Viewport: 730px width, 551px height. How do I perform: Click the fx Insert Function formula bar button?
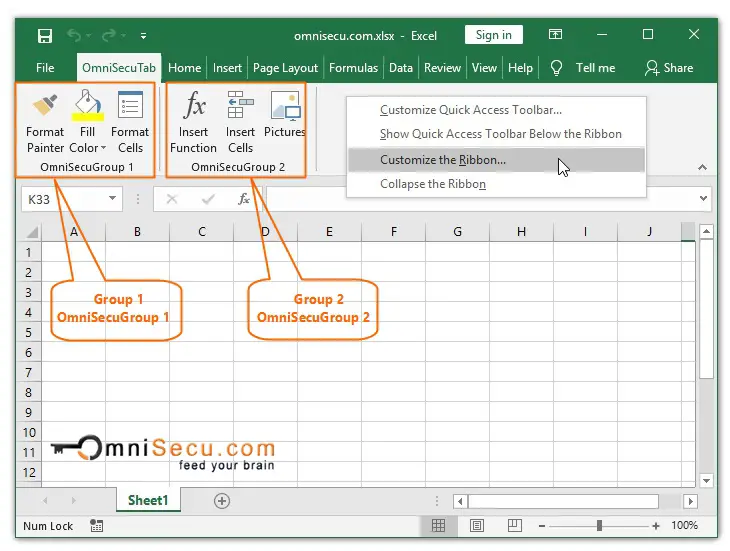coord(244,199)
